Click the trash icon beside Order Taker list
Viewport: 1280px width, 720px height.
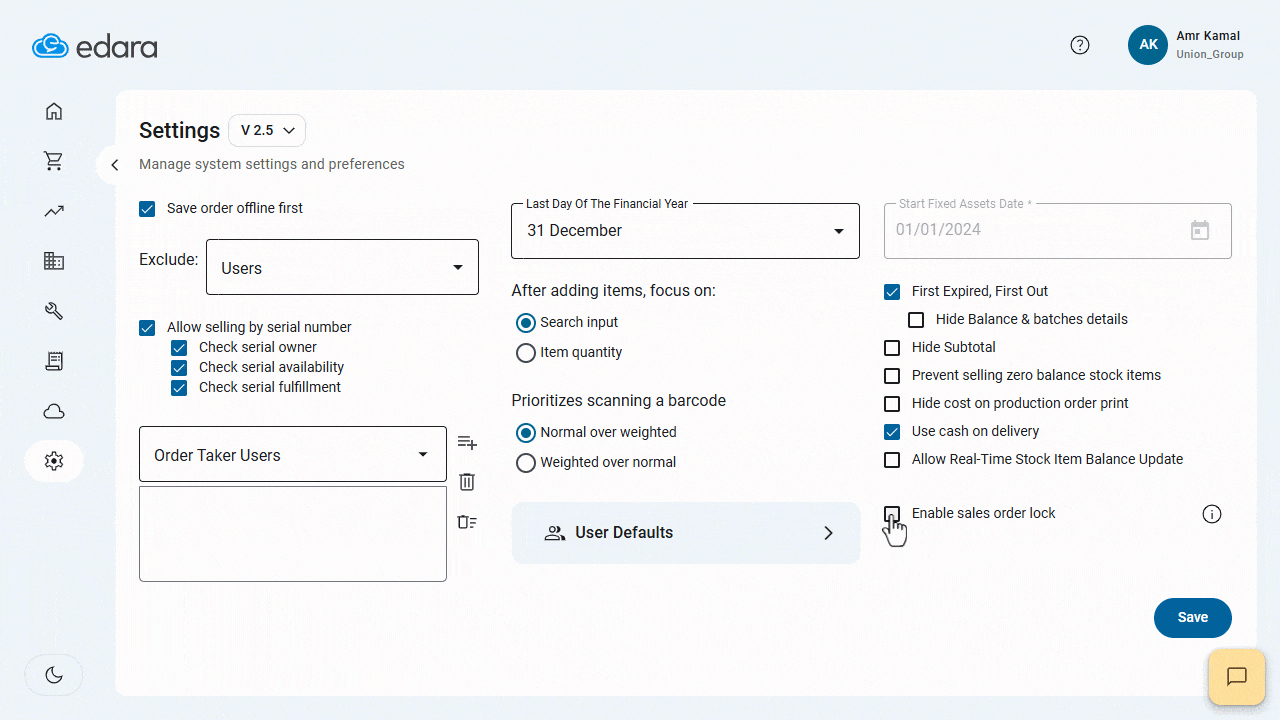tap(467, 482)
